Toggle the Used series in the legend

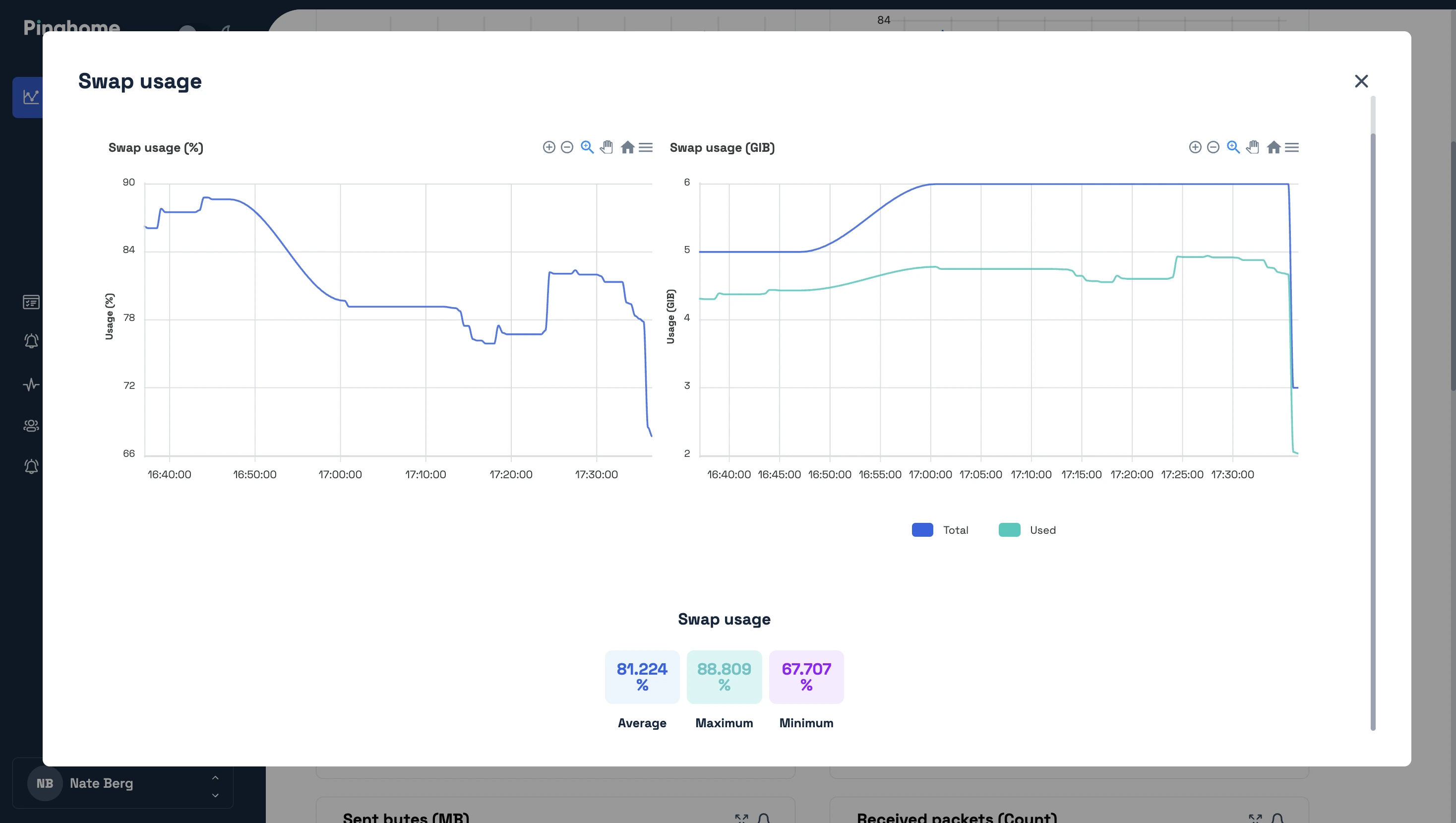(1028, 530)
